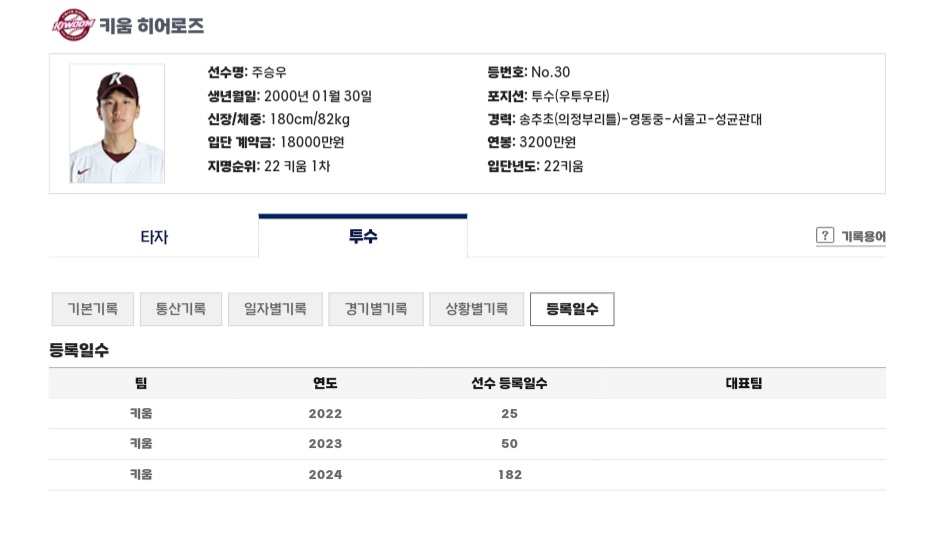
Task: Select the 투수 tab
Action: (x=363, y=236)
